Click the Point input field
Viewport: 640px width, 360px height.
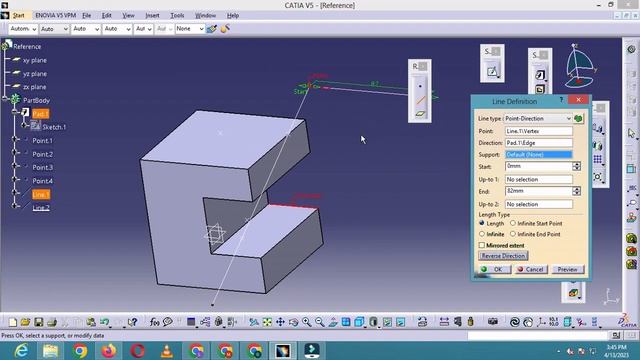538,131
